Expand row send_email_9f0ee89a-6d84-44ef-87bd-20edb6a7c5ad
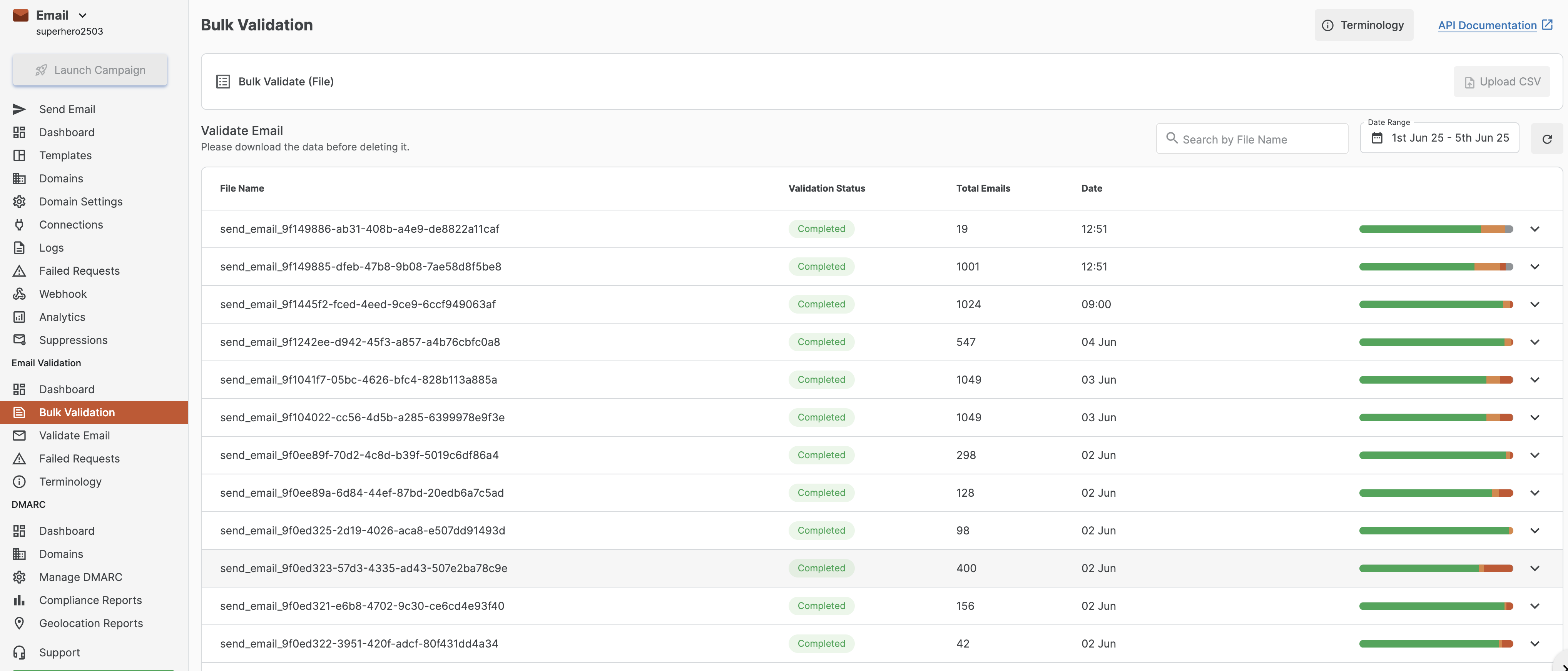 (1535, 493)
